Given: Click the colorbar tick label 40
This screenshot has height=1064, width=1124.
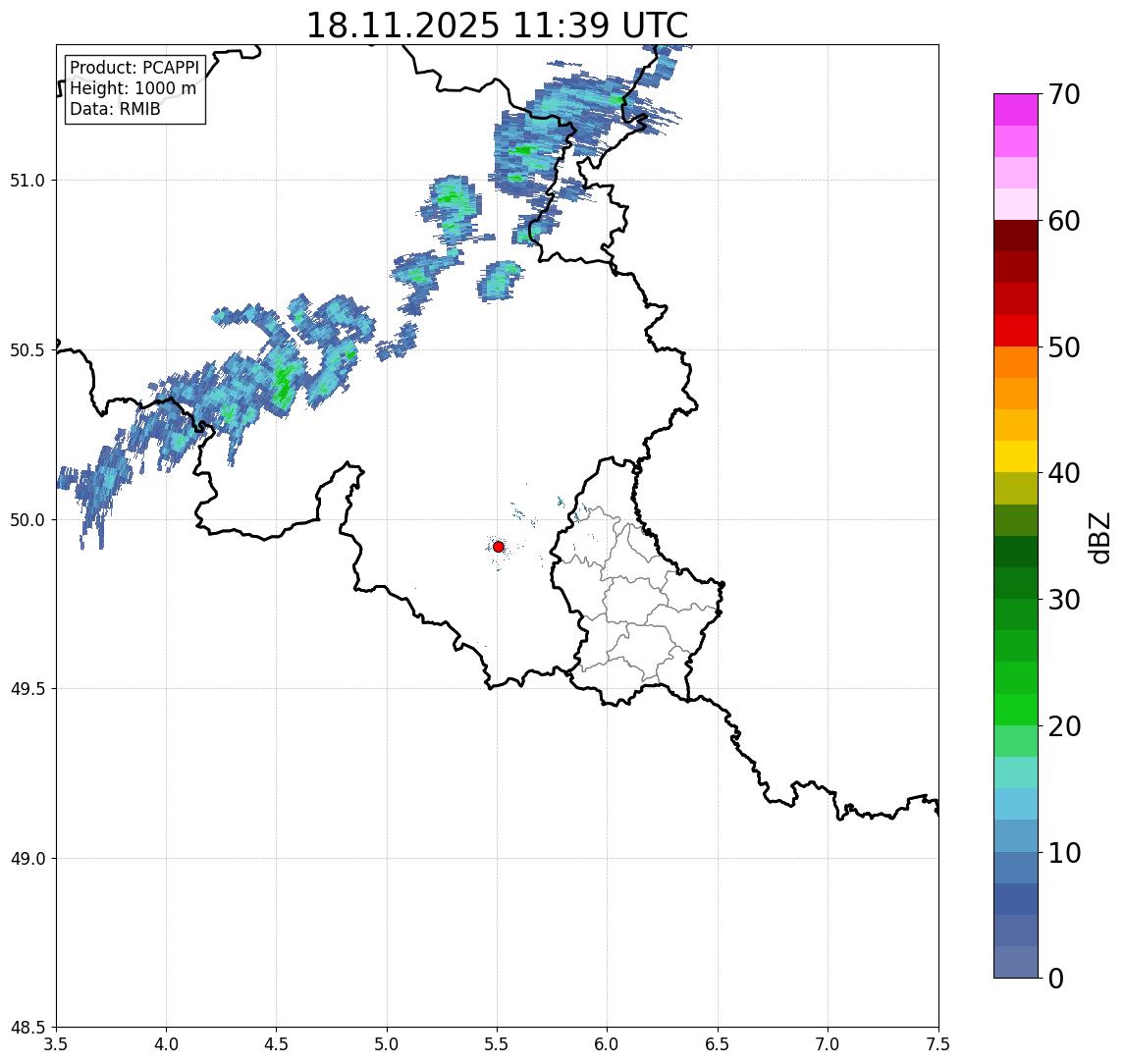Looking at the screenshot, I should pyautogui.click(x=1064, y=473).
